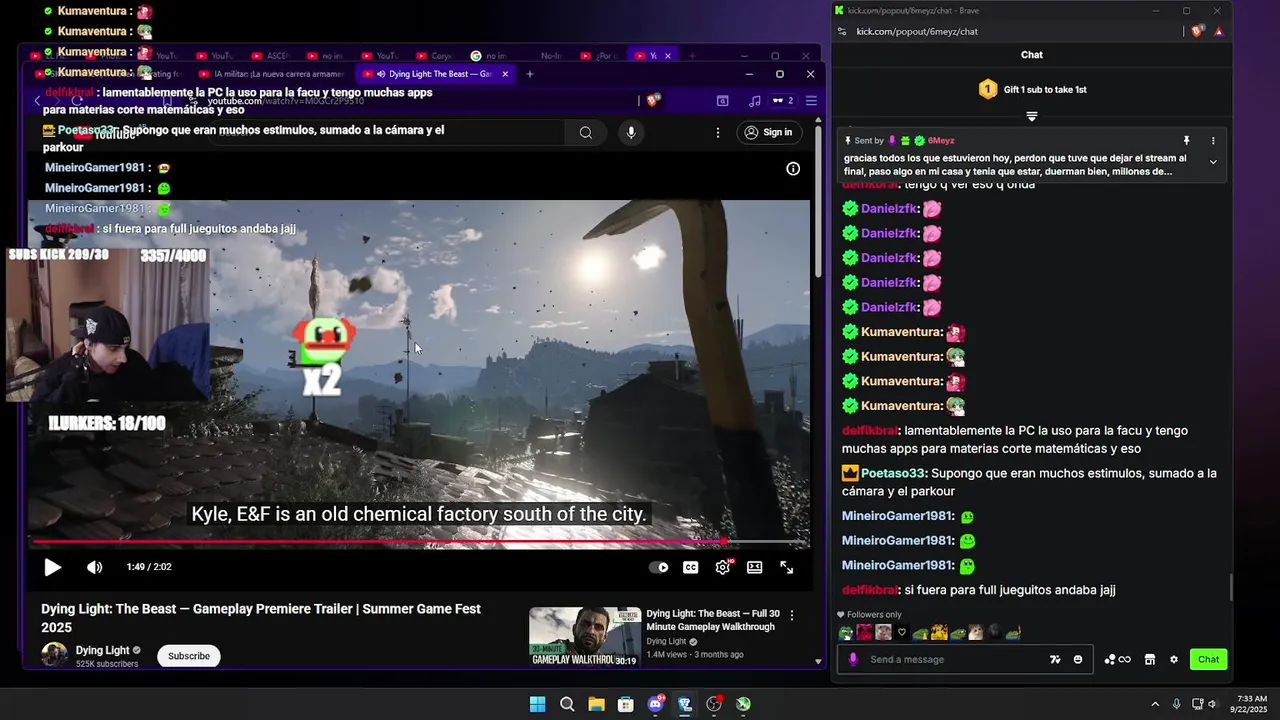
Task: Open options for Gameplay Walkthrough suggestion
Action: coord(792,615)
